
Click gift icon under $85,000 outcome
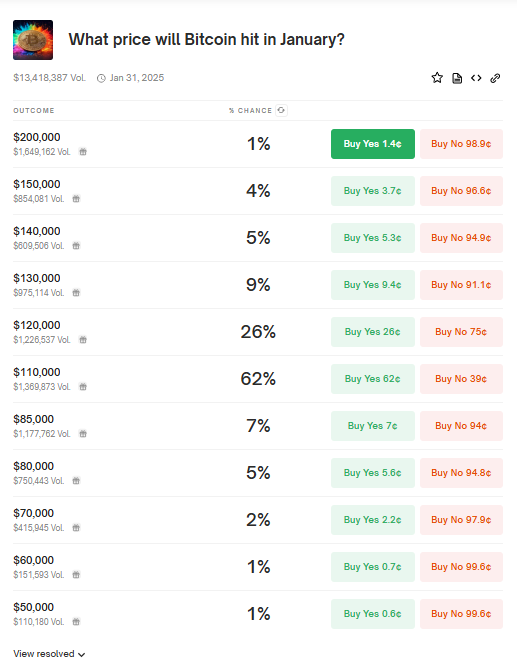coord(83,434)
